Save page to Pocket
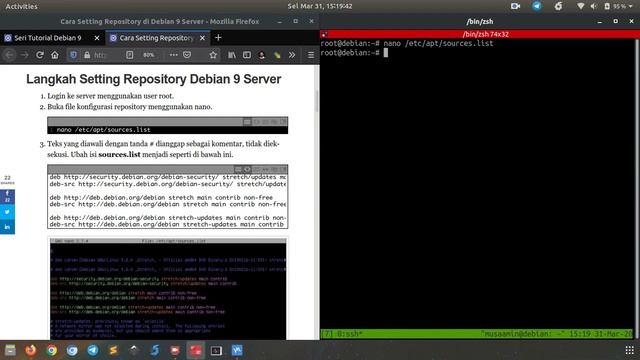Image resolution: width=640 pixels, height=360 pixels. click(187, 55)
